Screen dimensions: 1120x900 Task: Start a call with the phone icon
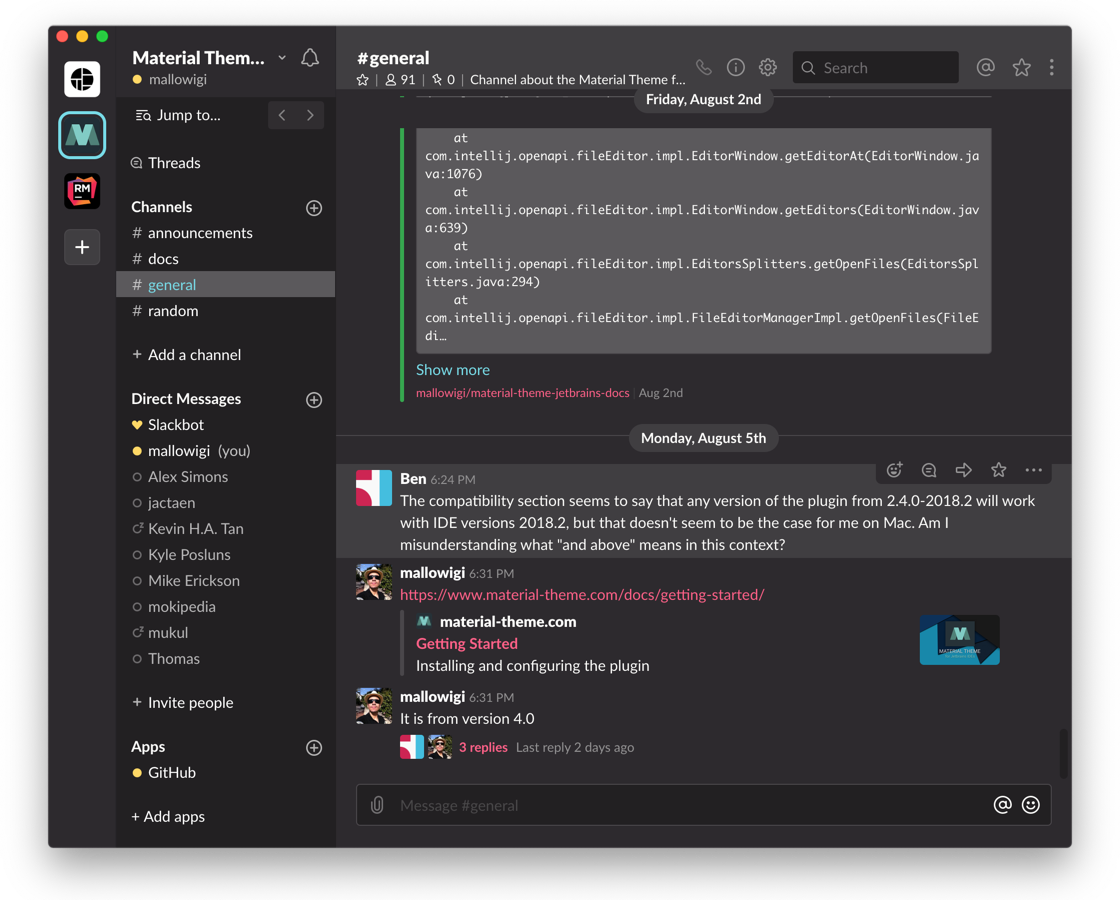pyautogui.click(x=704, y=67)
